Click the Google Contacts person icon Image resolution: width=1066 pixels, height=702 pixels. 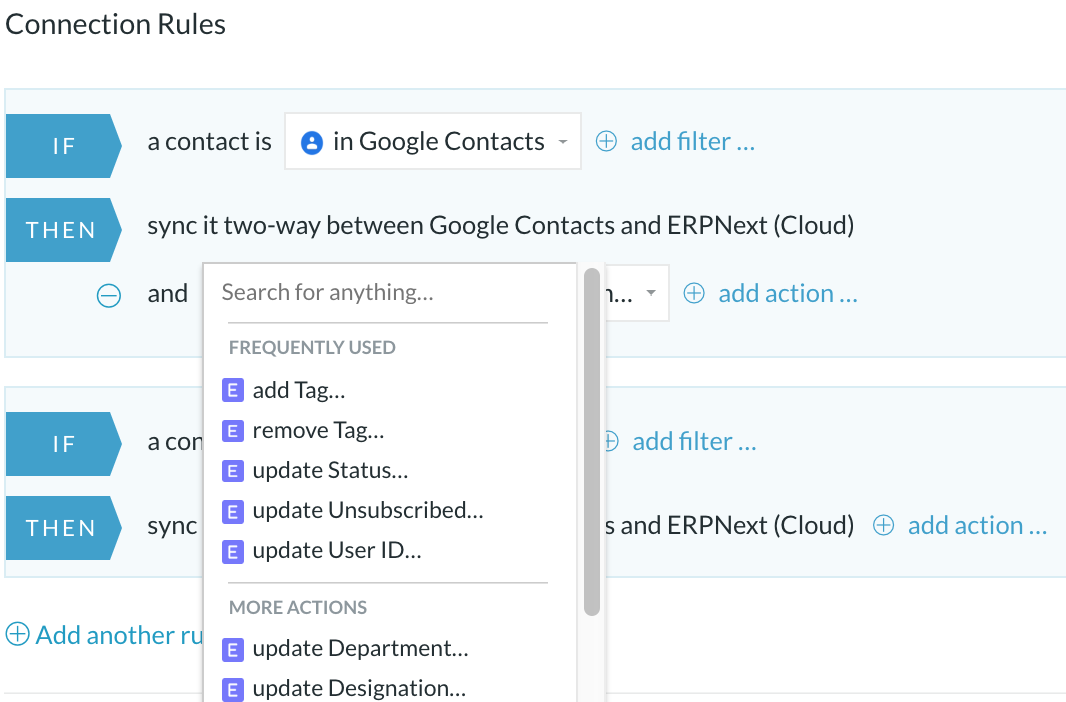[x=311, y=143]
